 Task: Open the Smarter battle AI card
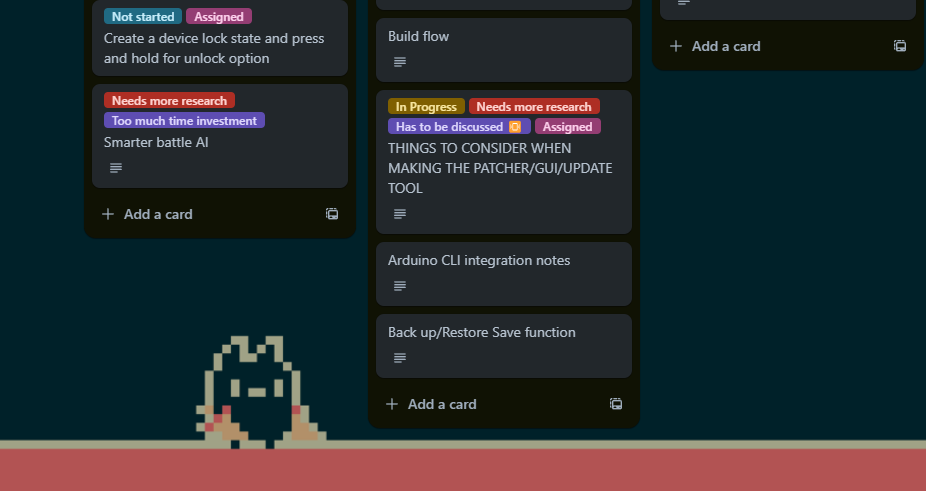tap(156, 142)
